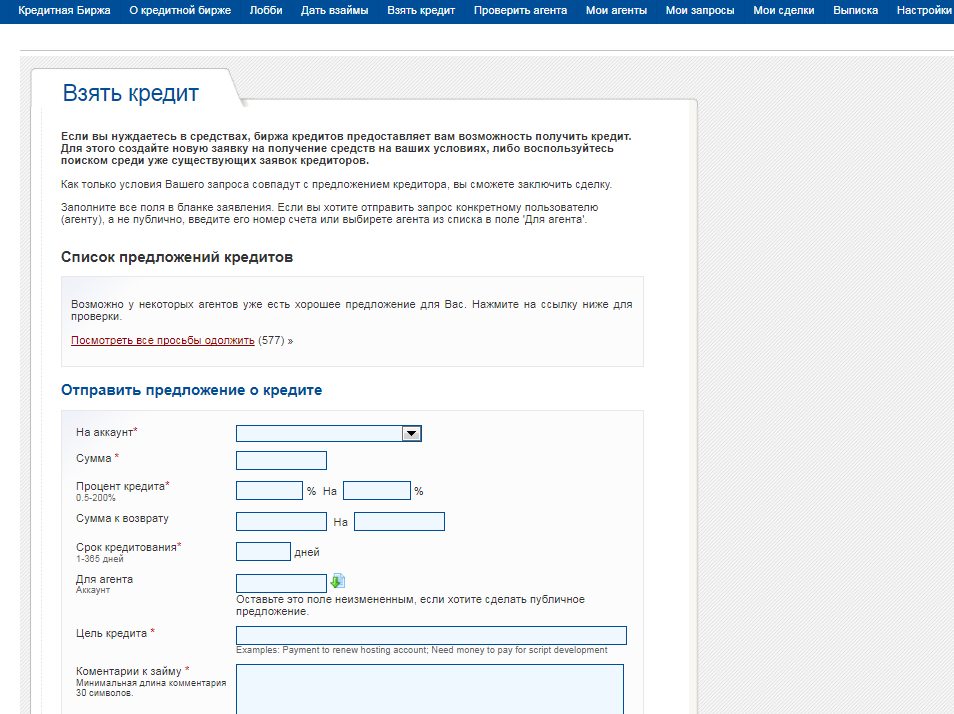Focus the Сумма input field
This screenshot has width=954, height=714.
click(281, 460)
